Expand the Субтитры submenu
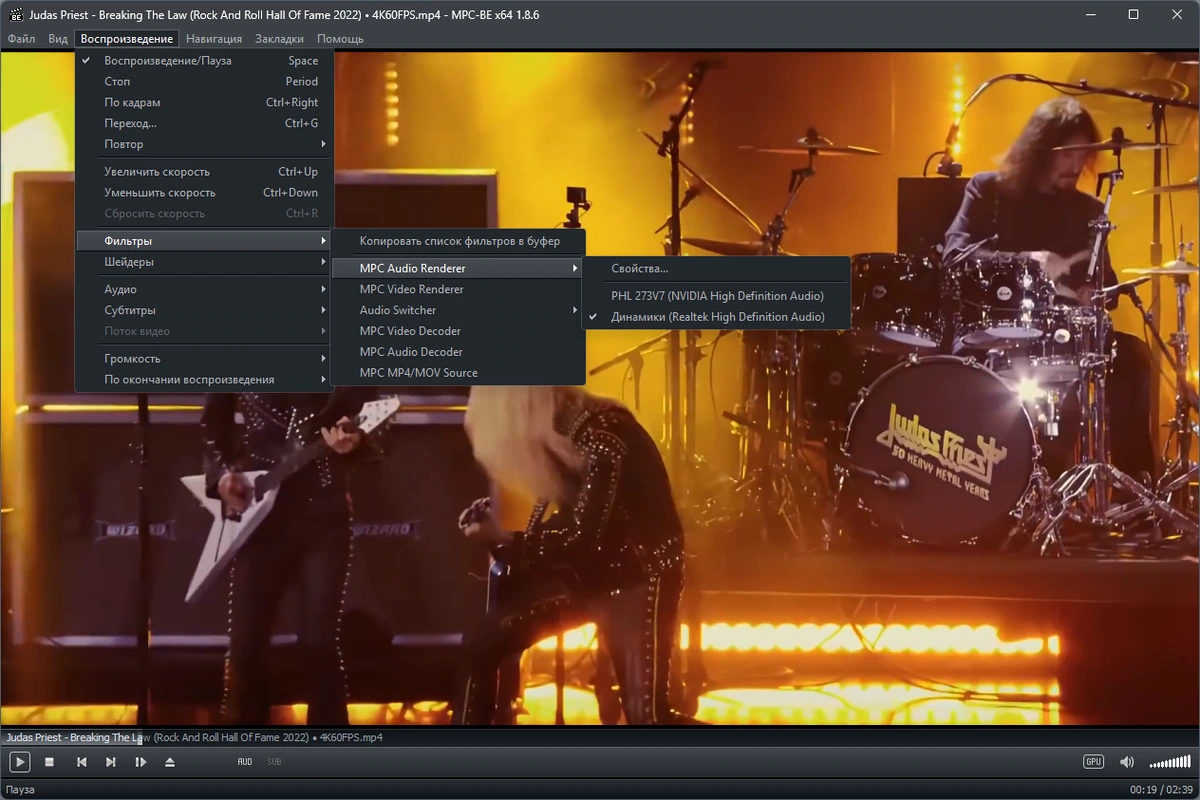This screenshot has width=1200, height=800. 204,310
